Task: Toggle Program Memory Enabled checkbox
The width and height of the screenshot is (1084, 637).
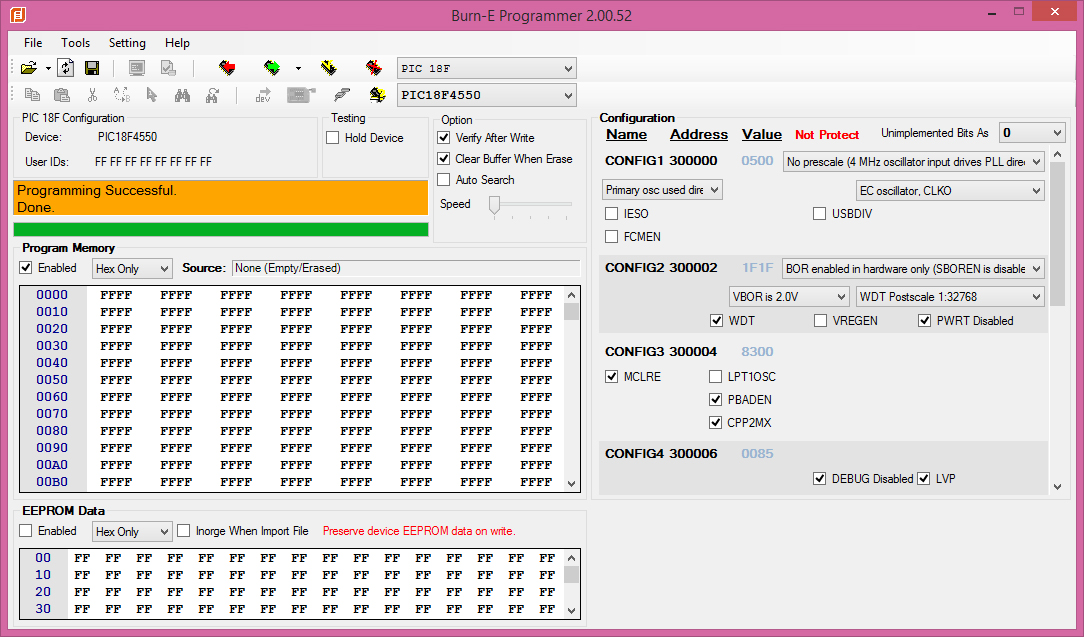Action: pos(26,268)
